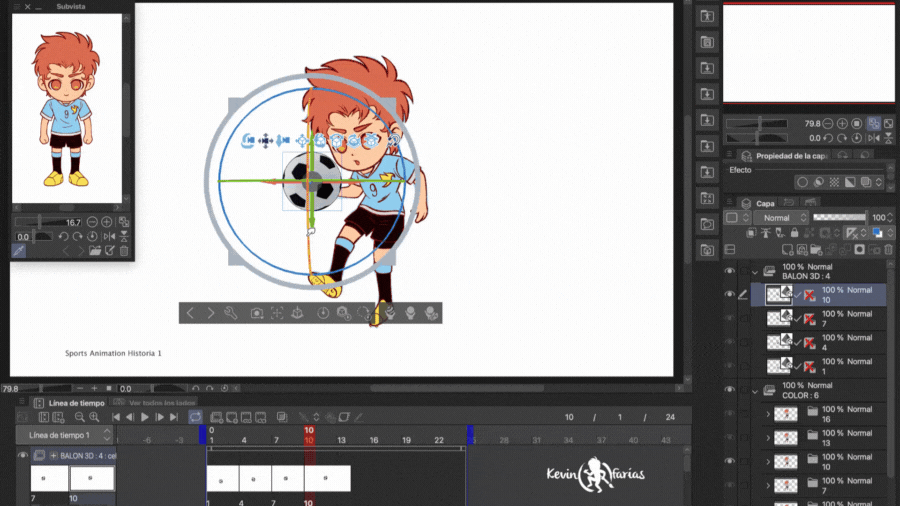
Task: Select next 3D object in launcher
Action: point(211,313)
